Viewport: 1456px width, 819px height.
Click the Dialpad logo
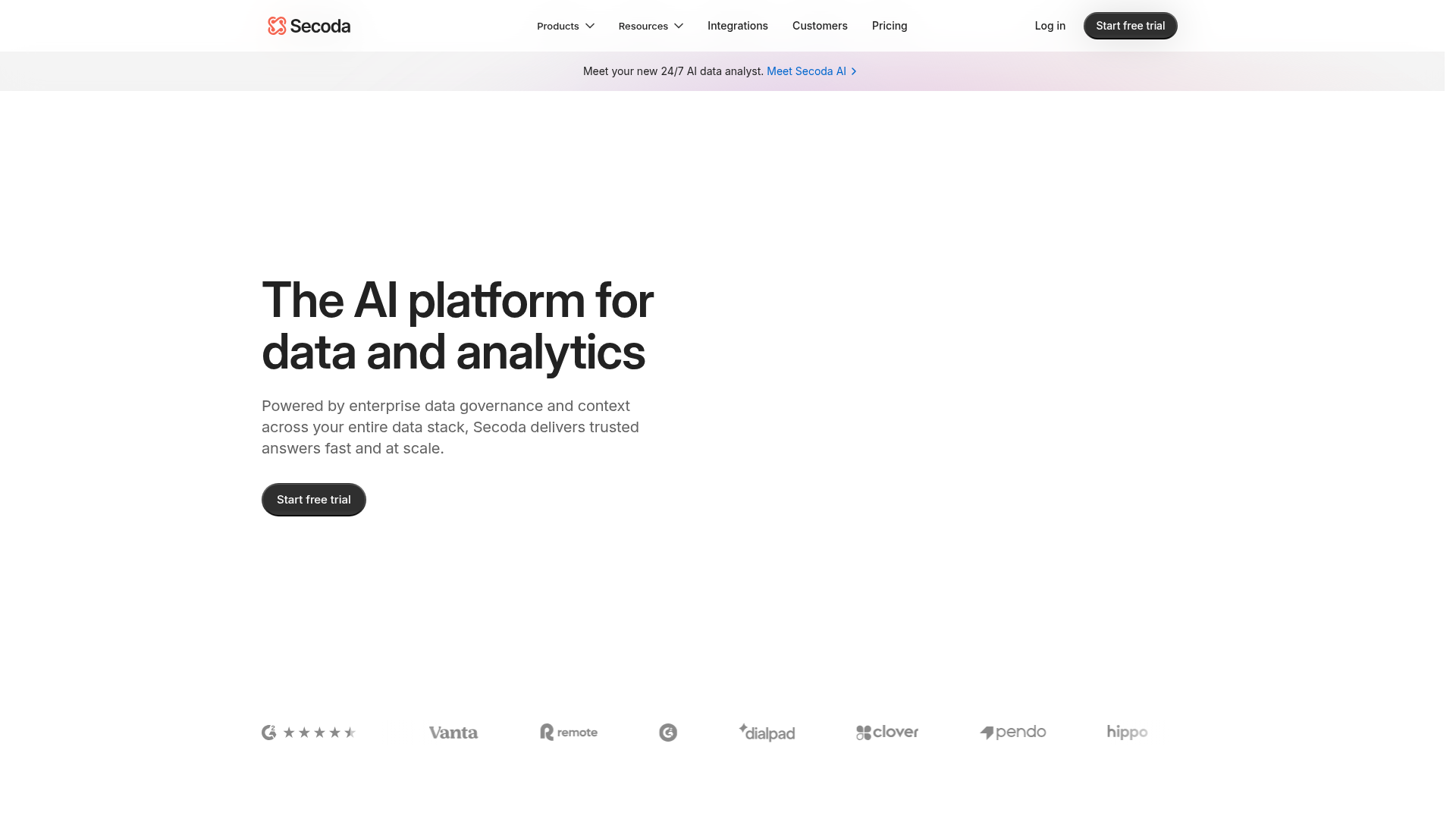tap(767, 732)
